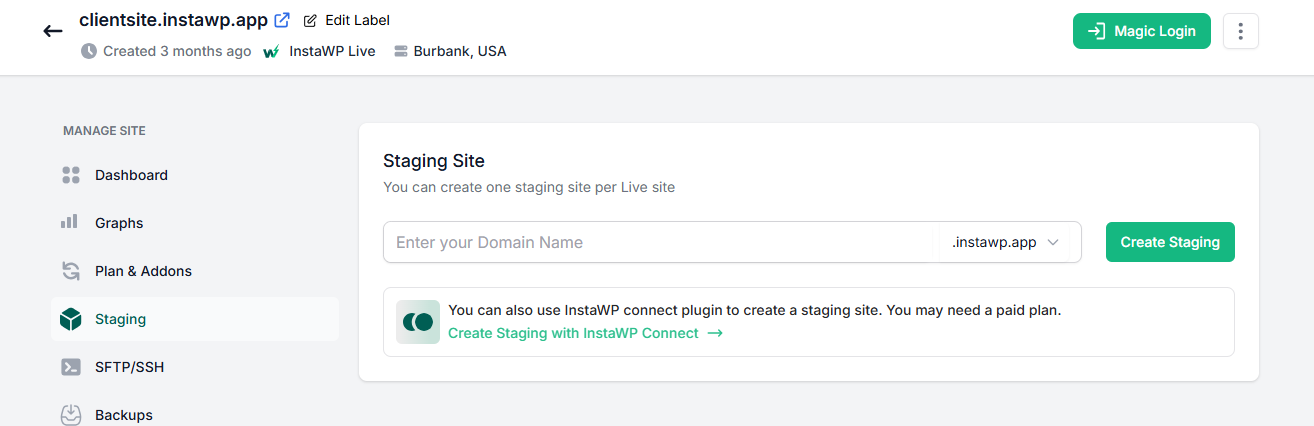
Task: Open clientsite.instawp.app external link icon
Action: [282, 20]
